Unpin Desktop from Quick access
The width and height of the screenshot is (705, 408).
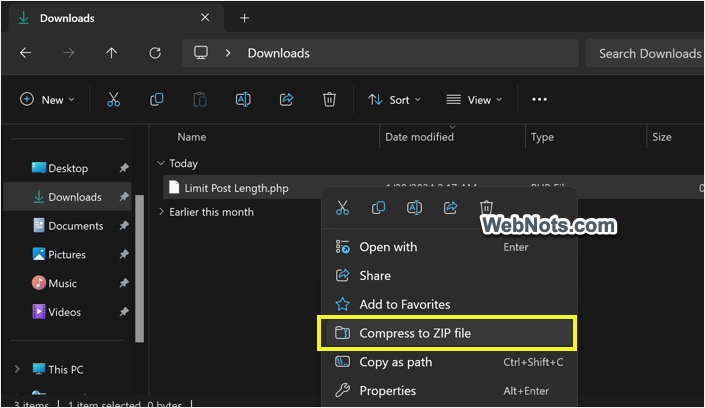pyautogui.click(x=124, y=168)
